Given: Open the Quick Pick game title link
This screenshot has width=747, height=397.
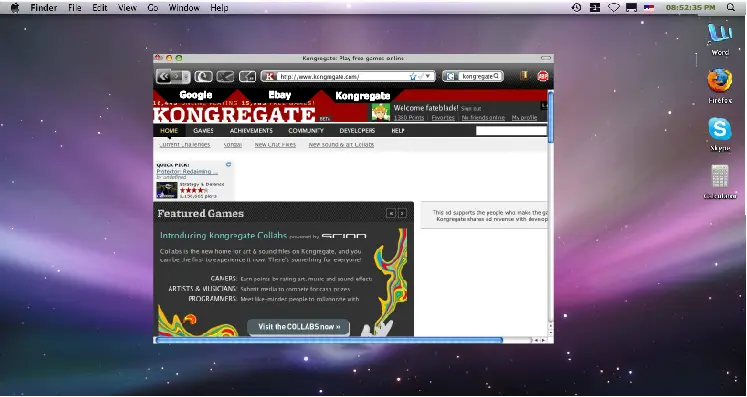Looking at the screenshot, I should 187,172.
